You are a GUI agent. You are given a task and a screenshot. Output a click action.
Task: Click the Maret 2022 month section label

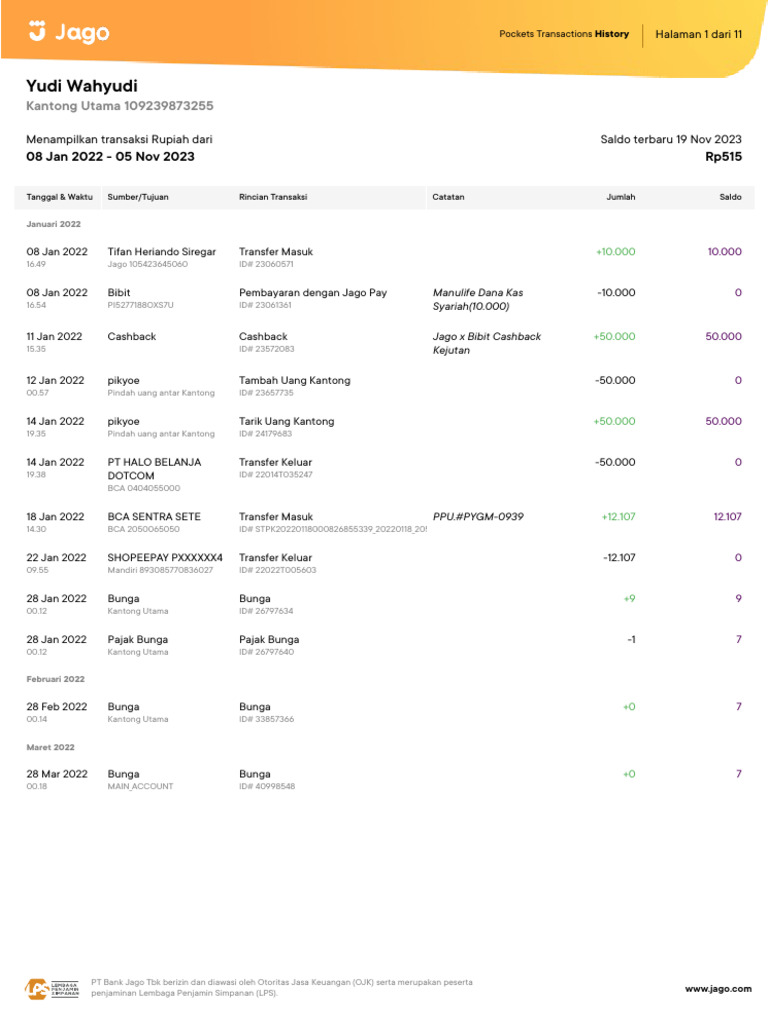pyautogui.click(x=50, y=747)
